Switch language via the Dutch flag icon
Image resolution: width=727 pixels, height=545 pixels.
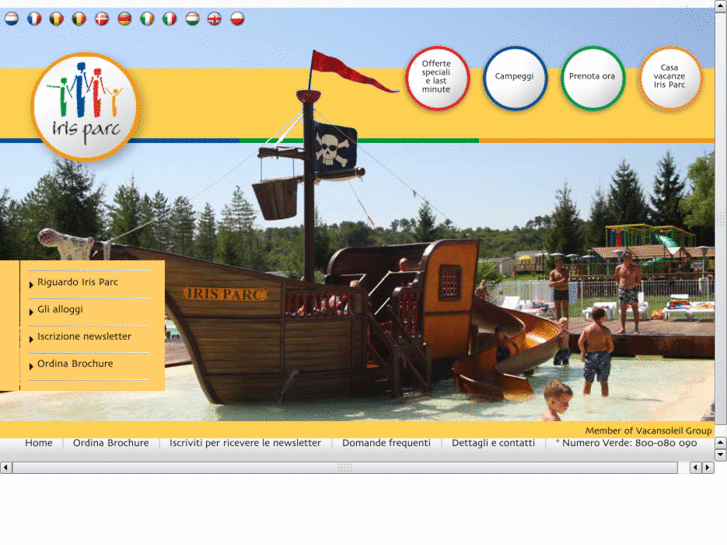12,19
